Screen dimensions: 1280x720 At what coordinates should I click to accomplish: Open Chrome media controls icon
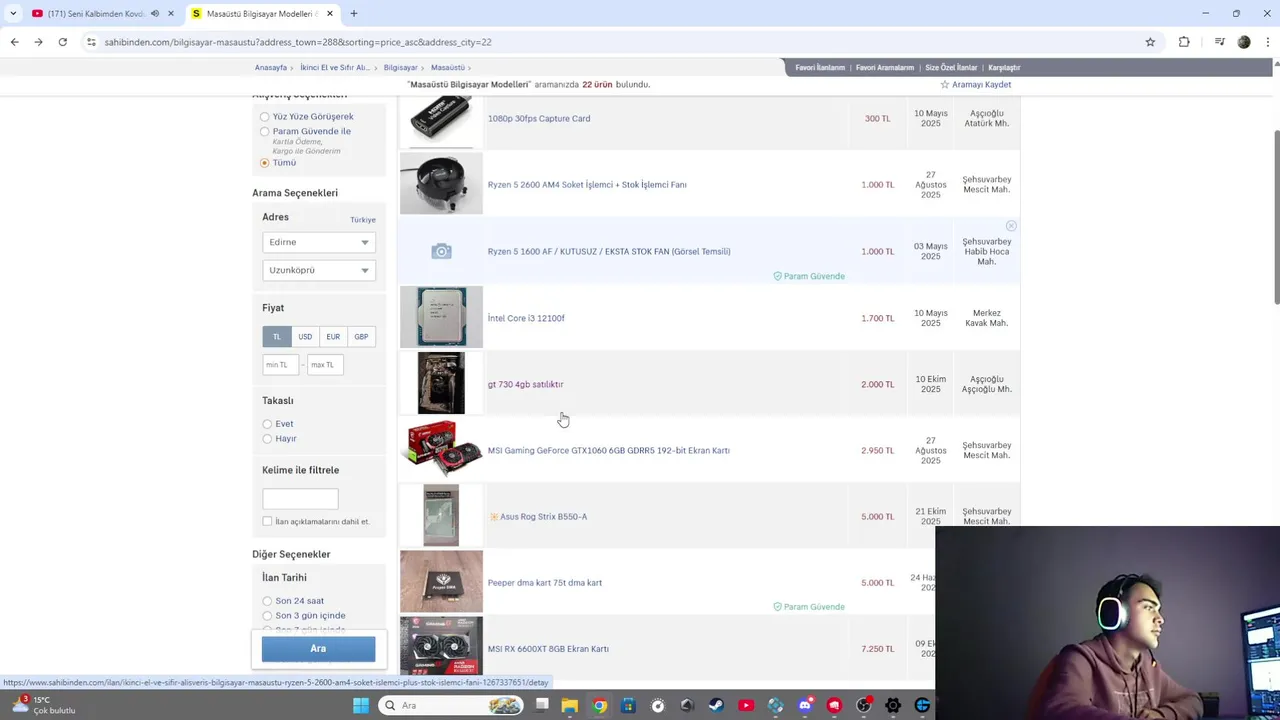pos(1219,42)
